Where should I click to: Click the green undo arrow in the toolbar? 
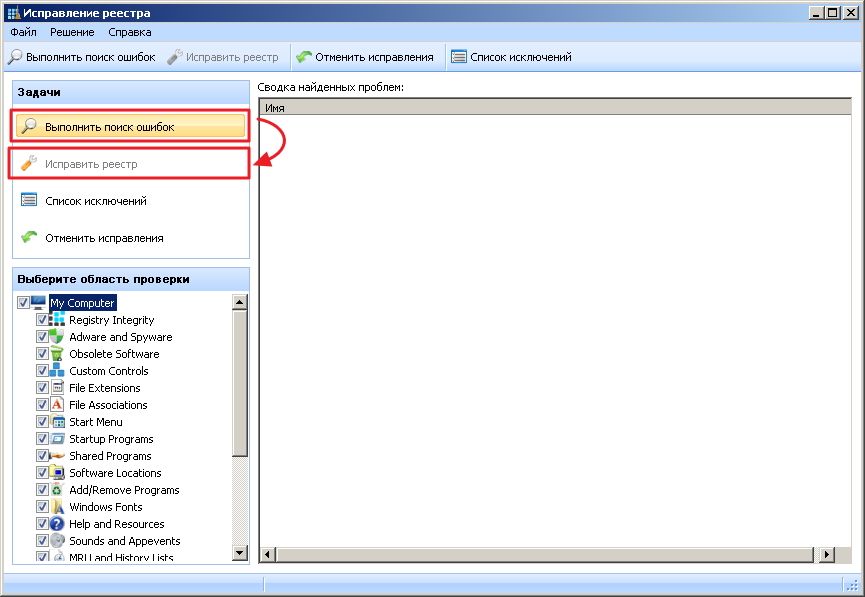[x=304, y=56]
